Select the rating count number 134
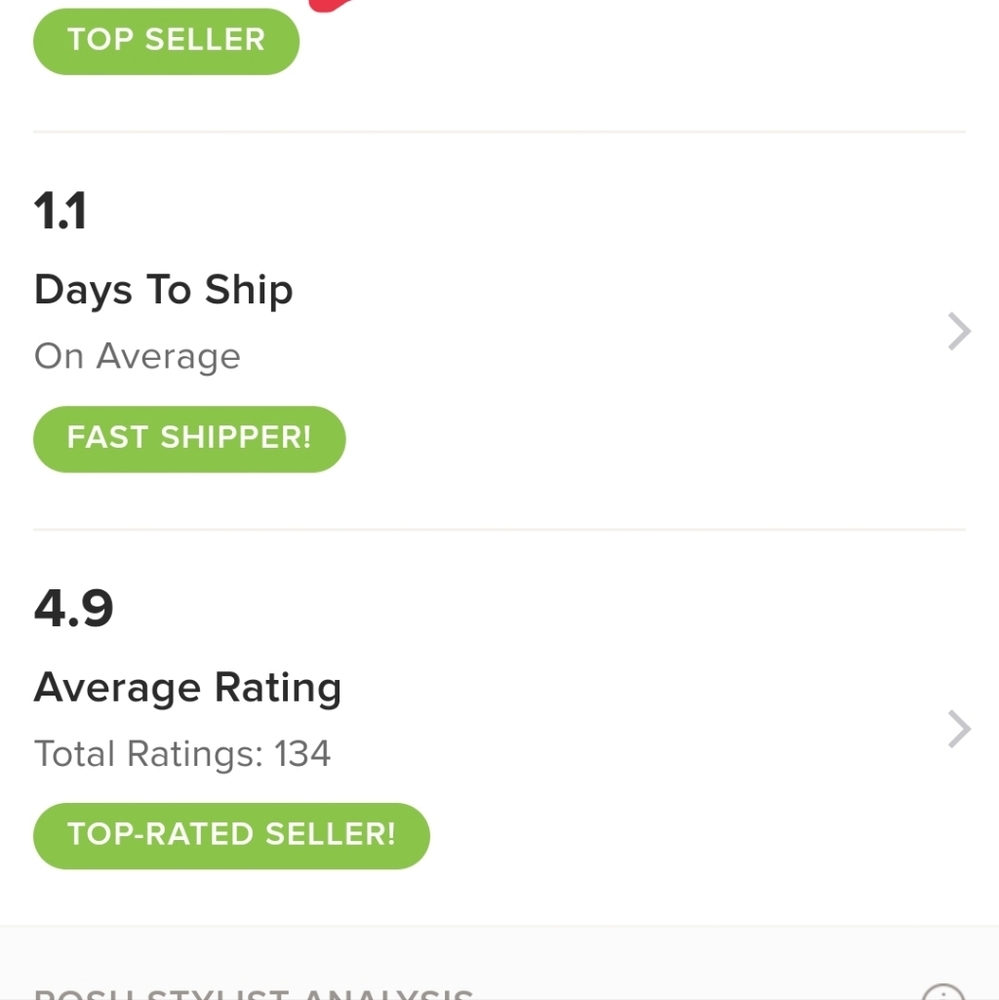 (302, 753)
